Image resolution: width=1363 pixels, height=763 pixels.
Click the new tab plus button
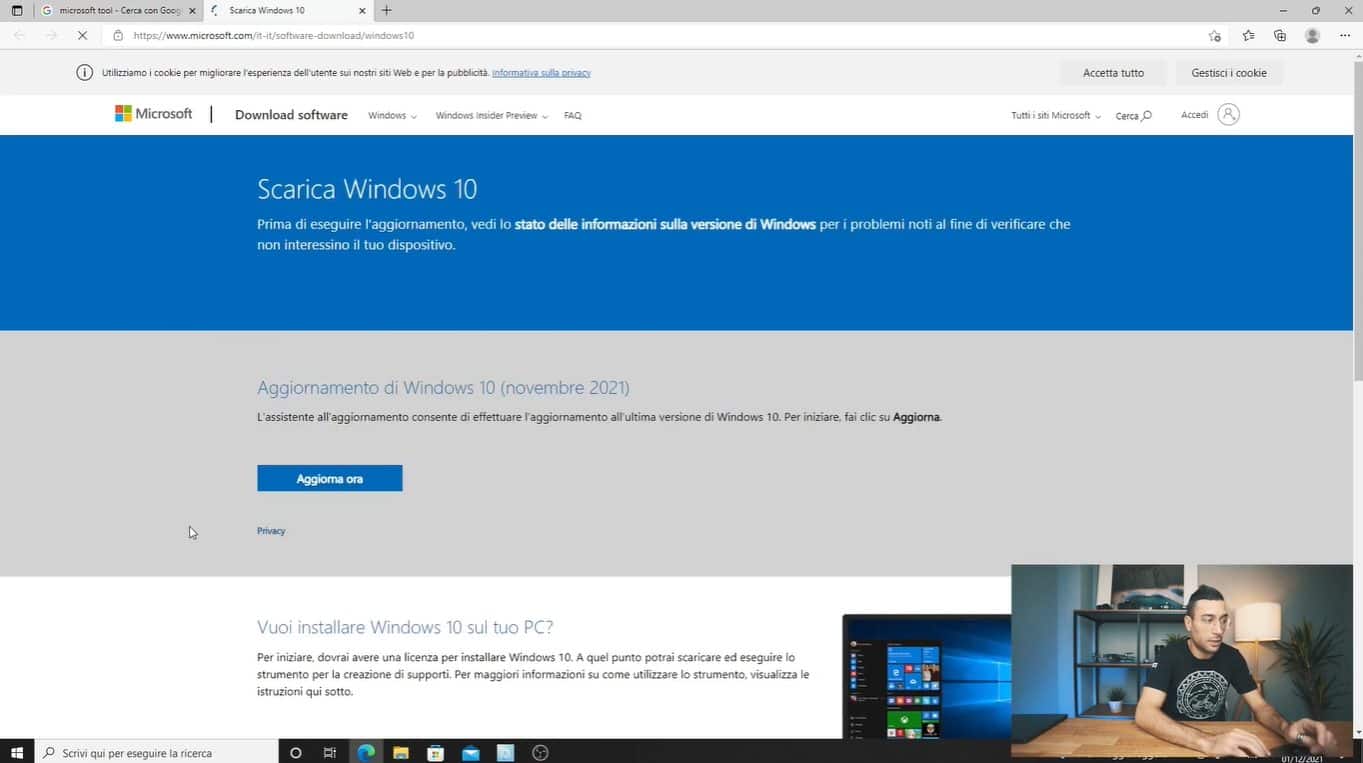(387, 11)
